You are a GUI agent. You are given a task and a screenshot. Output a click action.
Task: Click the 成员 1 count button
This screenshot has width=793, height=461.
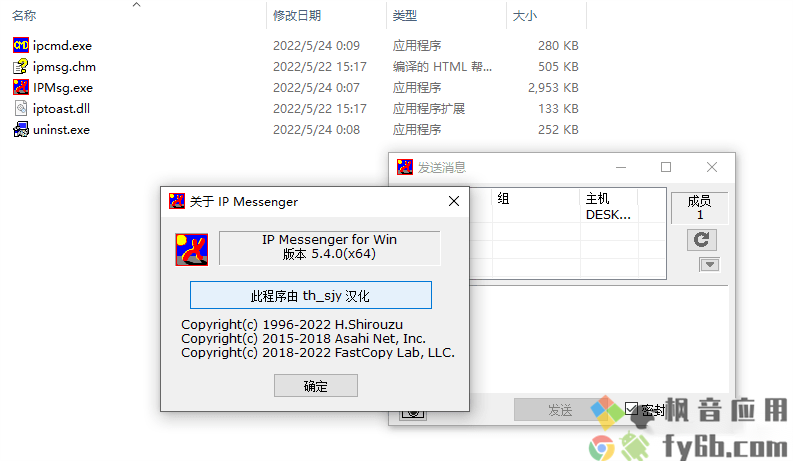pyautogui.click(x=699, y=208)
